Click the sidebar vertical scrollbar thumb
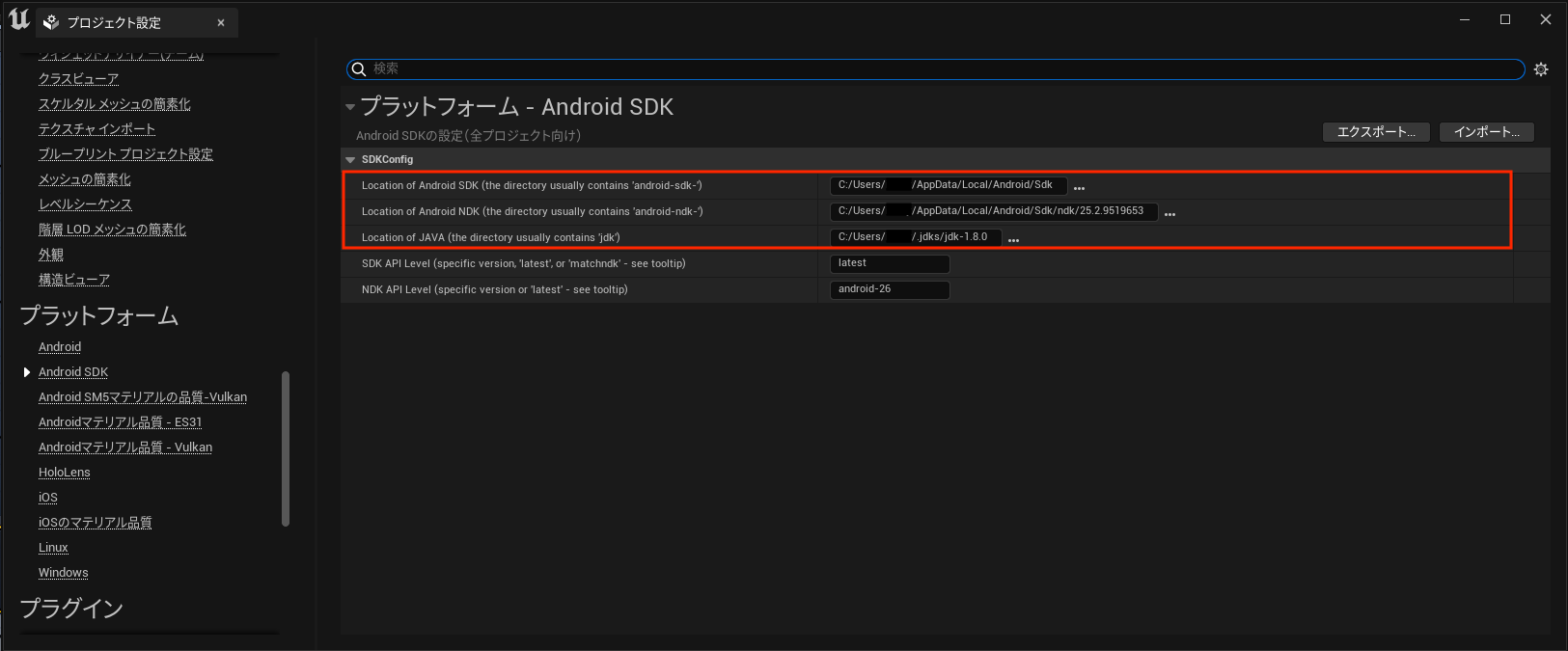Image resolution: width=1568 pixels, height=651 pixels. click(x=286, y=448)
